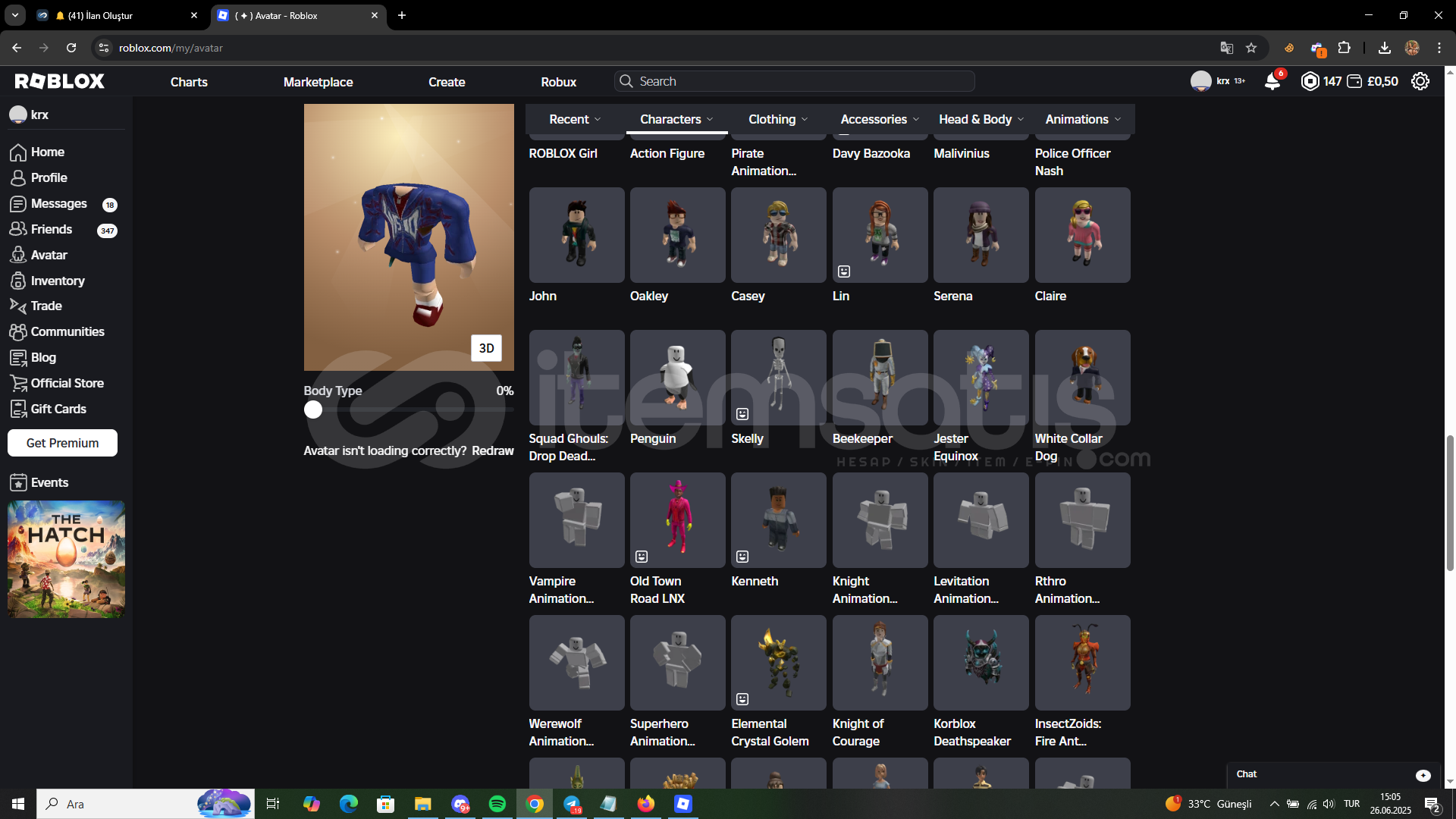Image resolution: width=1456 pixels, height=819 pixels.
Task: Open Microsoft Edge from taskbar
Action: point(348,804)
